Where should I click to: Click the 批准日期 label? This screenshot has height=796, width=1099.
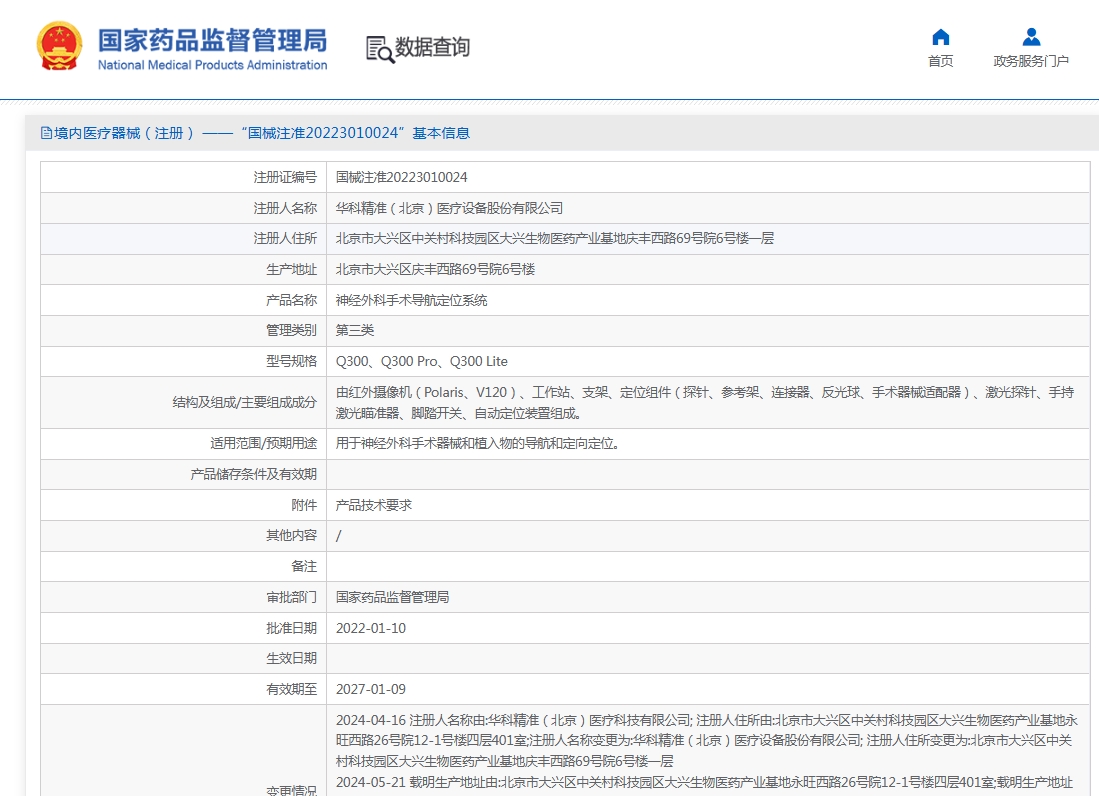pyautogui.click(x=292, y=629)
